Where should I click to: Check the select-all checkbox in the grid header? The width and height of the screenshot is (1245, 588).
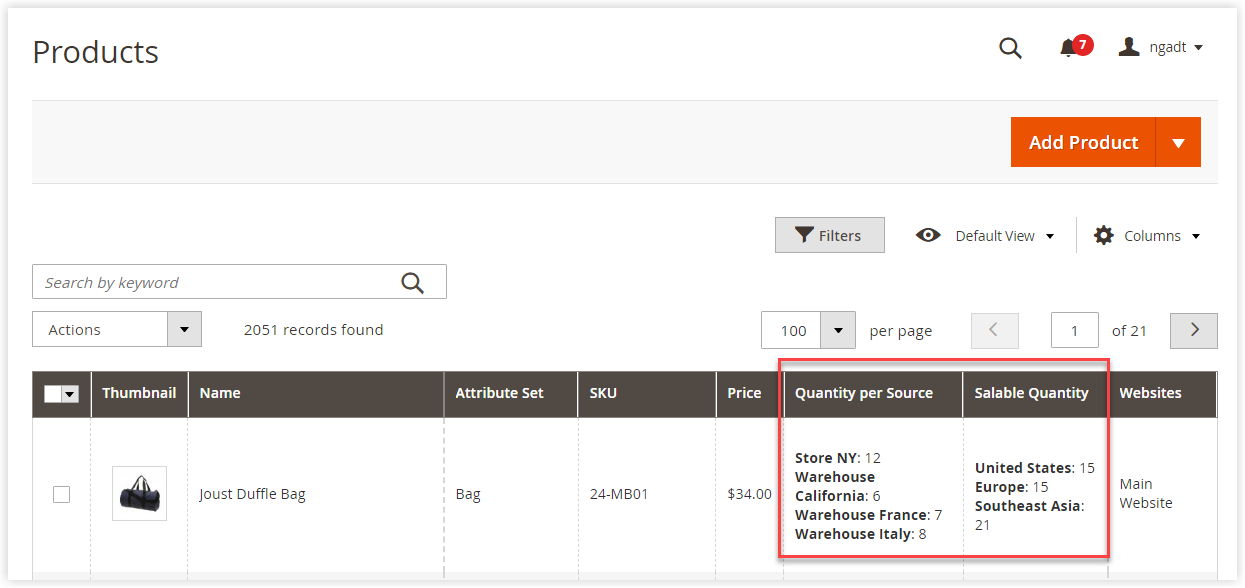[55, 393]
